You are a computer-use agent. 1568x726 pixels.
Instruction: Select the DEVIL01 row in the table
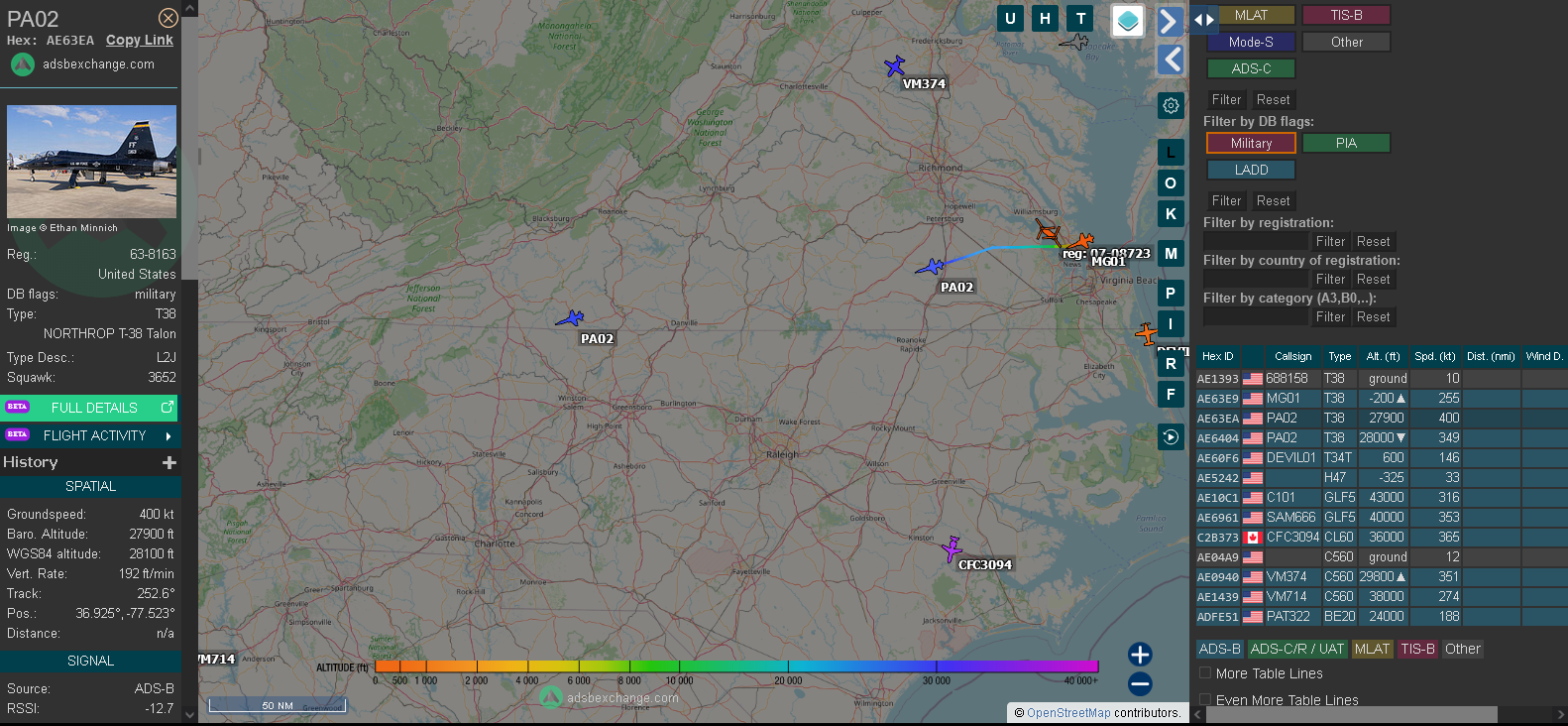[1382, 457]
